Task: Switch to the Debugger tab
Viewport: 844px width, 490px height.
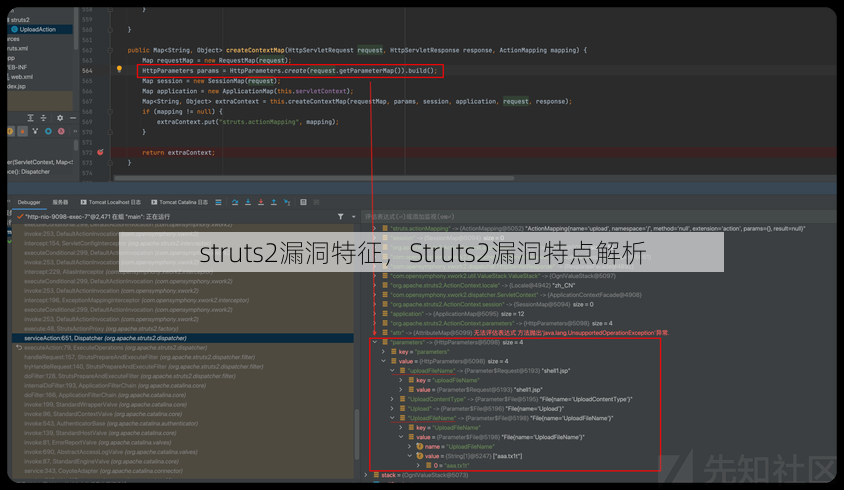Action: [x=29, y=202]
